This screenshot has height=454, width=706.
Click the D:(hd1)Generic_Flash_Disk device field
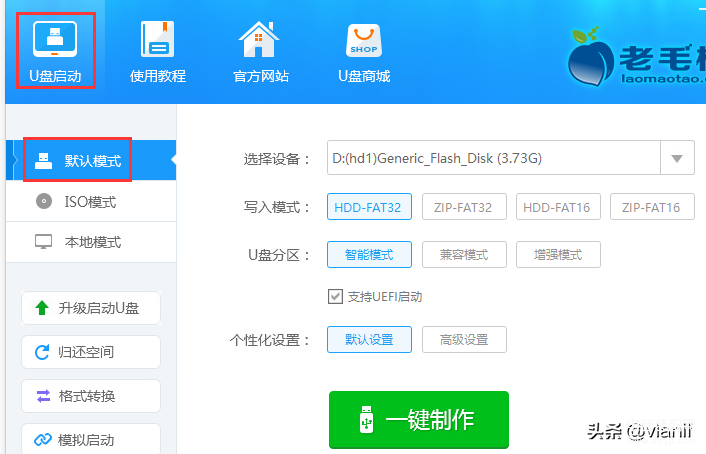(x=492, y=158)
